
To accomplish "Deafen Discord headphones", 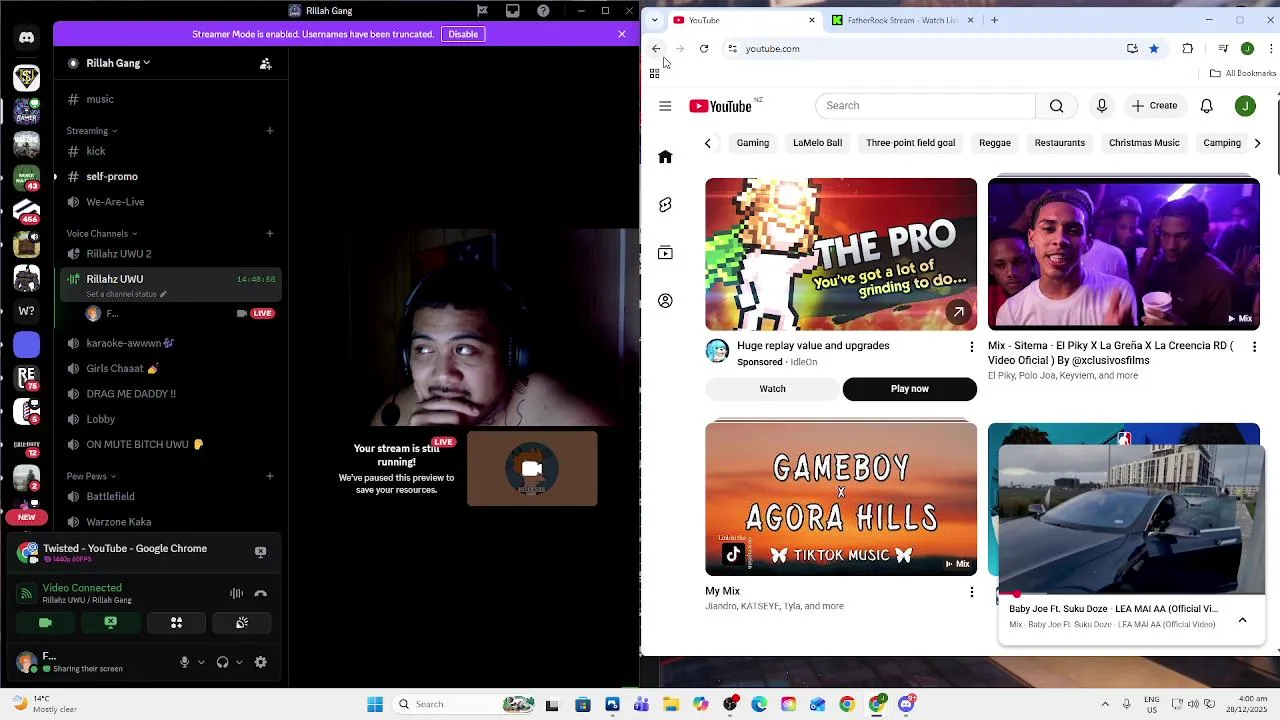I will (222, 662).
